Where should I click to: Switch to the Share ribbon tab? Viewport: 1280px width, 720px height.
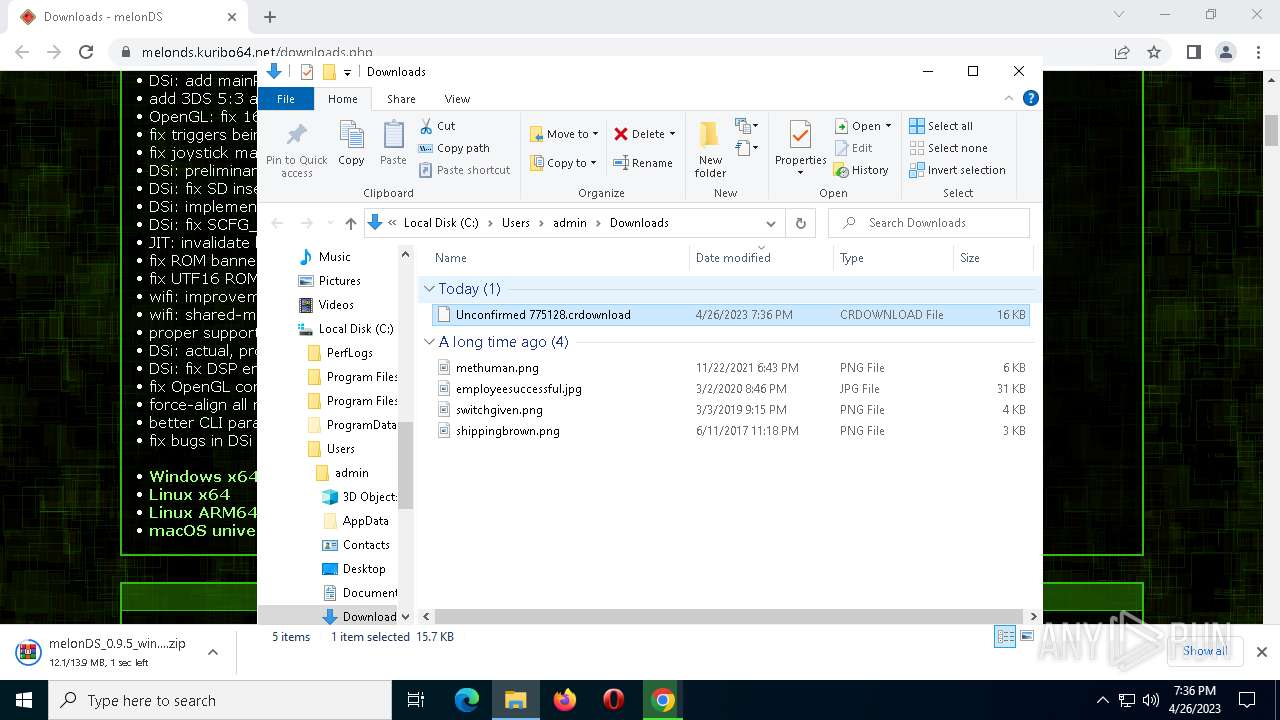point(401,99)
